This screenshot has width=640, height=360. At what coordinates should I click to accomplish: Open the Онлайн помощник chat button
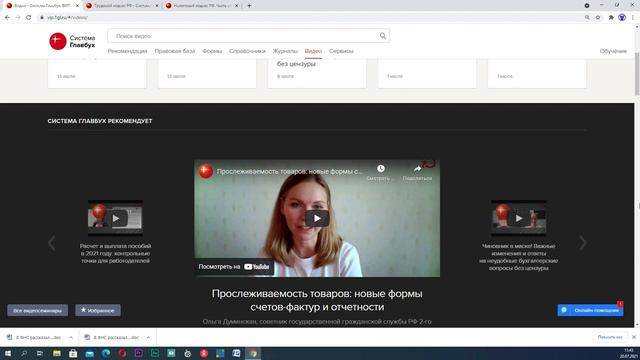(x=590, y=310)
